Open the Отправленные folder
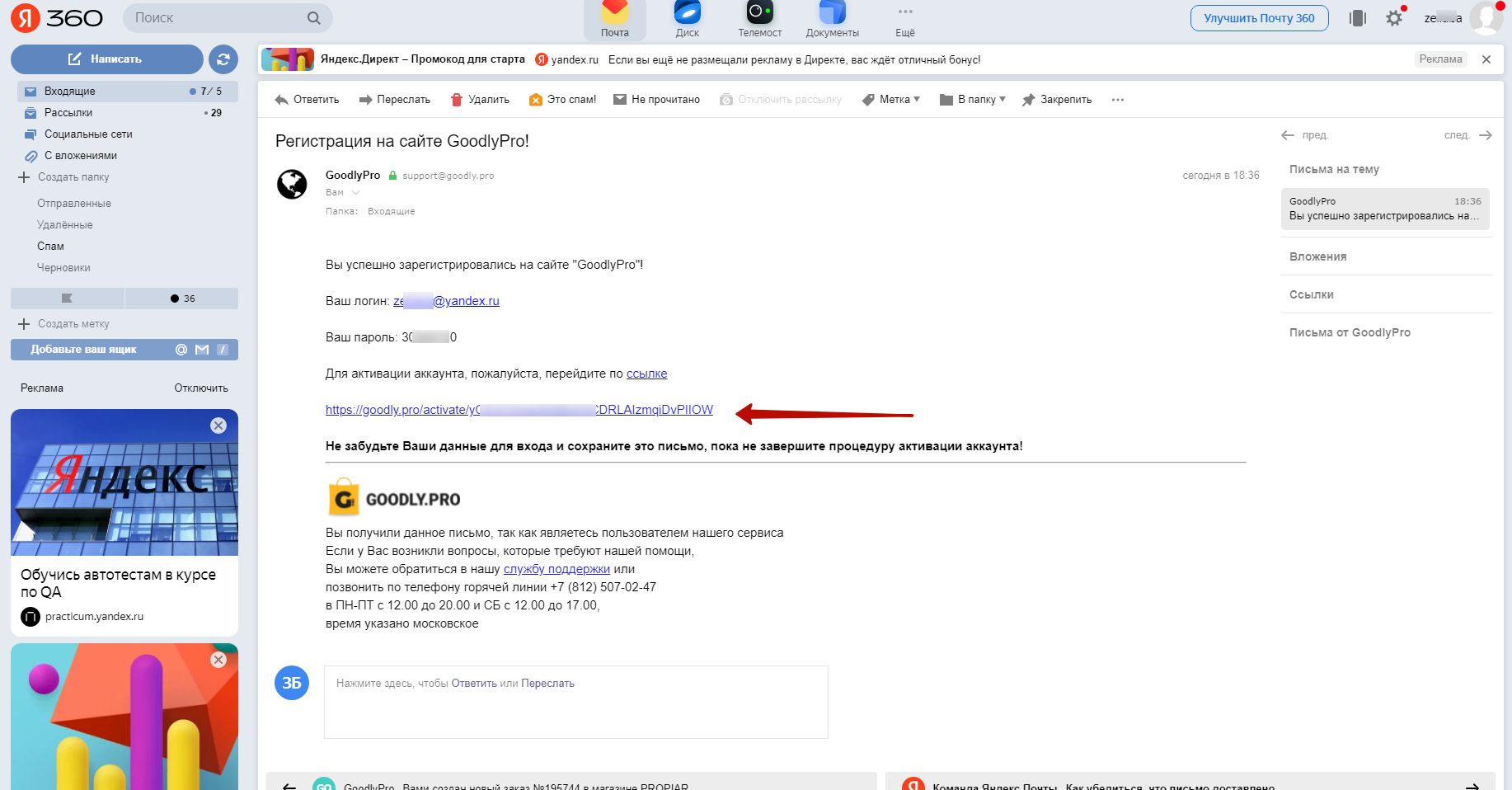 pyautogui.click(x=74, y=204)
